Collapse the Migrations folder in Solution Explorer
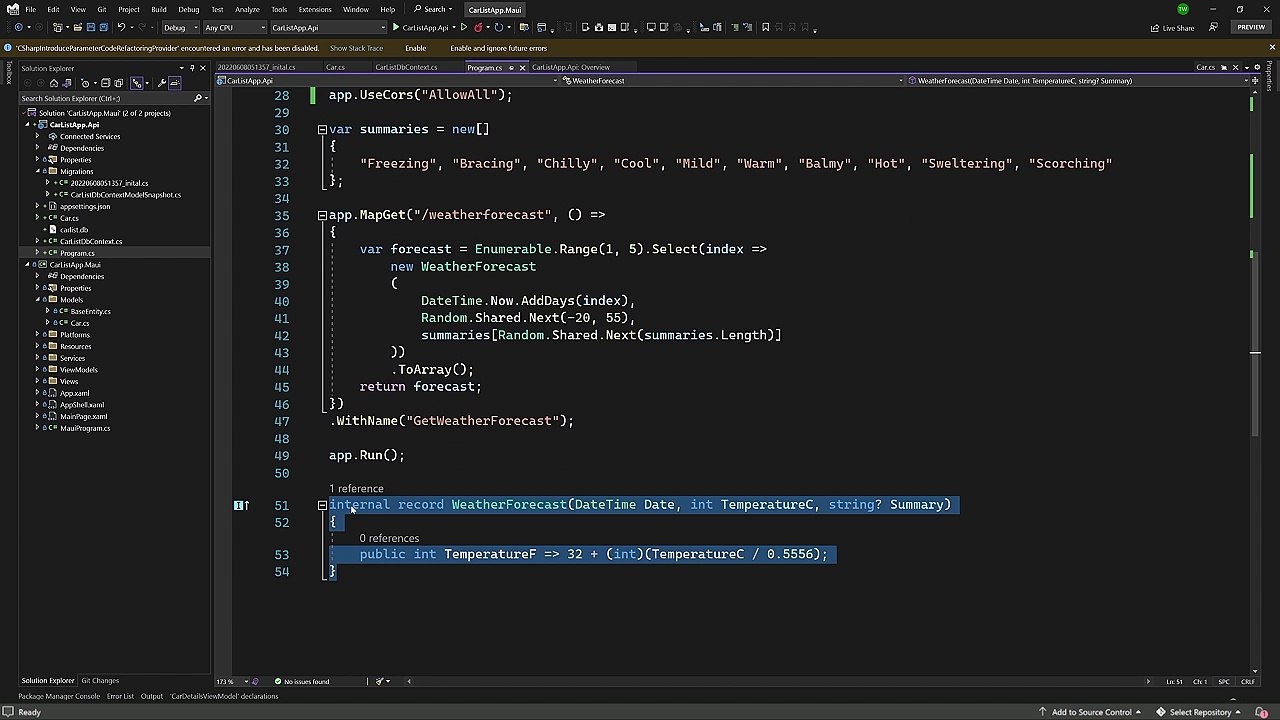 [38, 171]
